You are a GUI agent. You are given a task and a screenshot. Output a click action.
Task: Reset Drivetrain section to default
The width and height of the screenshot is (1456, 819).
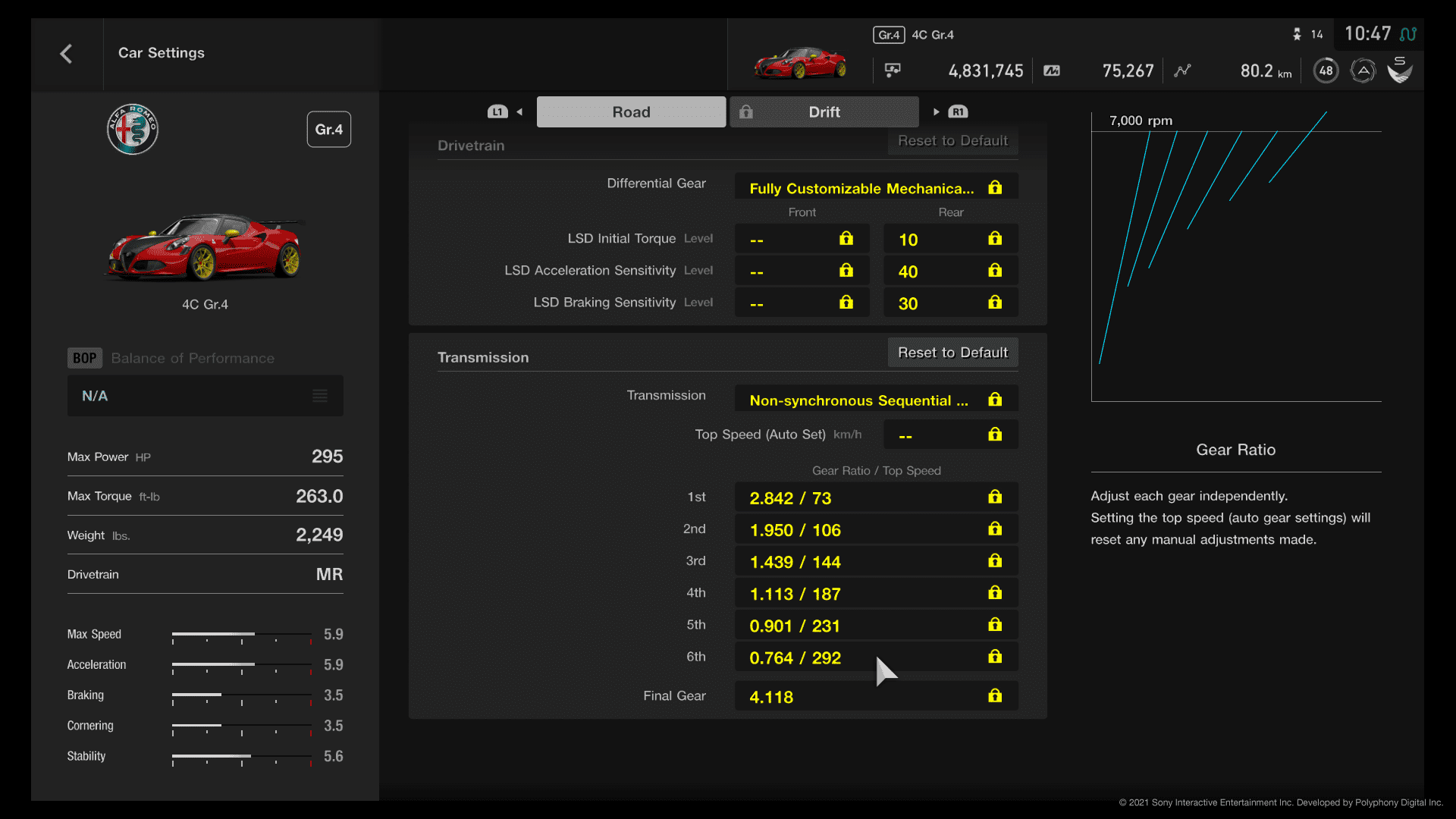click(952, 141)
